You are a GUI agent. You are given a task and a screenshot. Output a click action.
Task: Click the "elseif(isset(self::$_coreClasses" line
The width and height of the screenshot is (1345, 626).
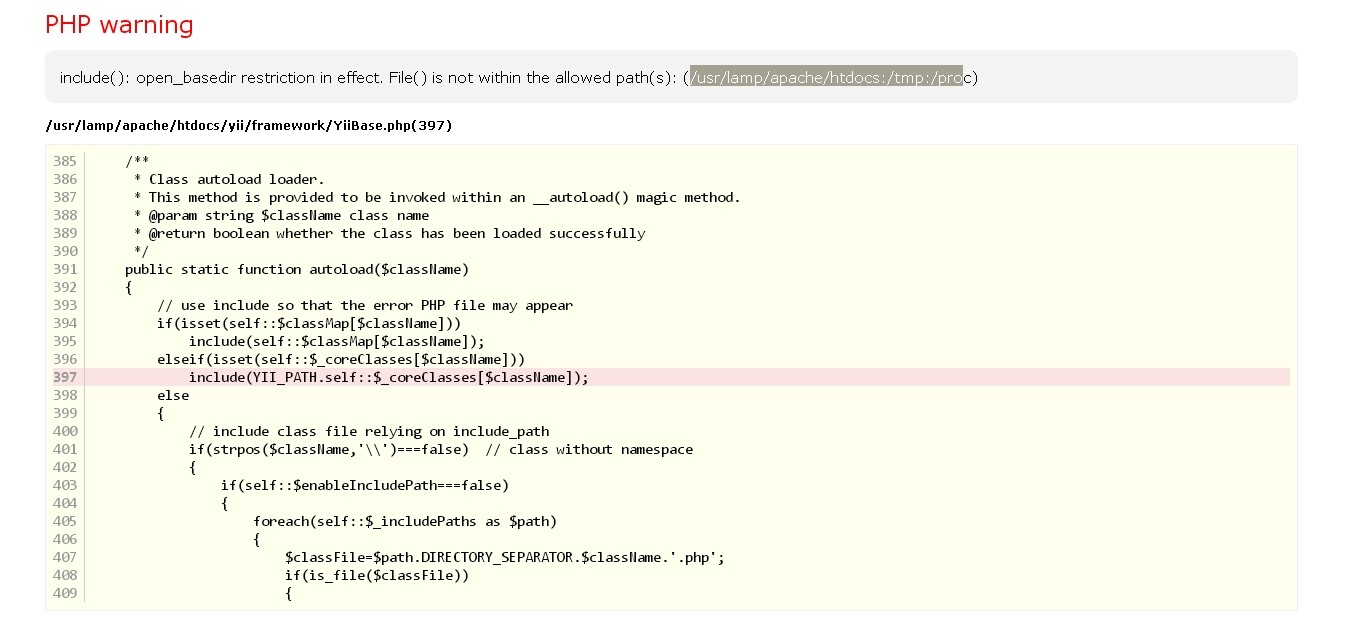click(341, 359)
